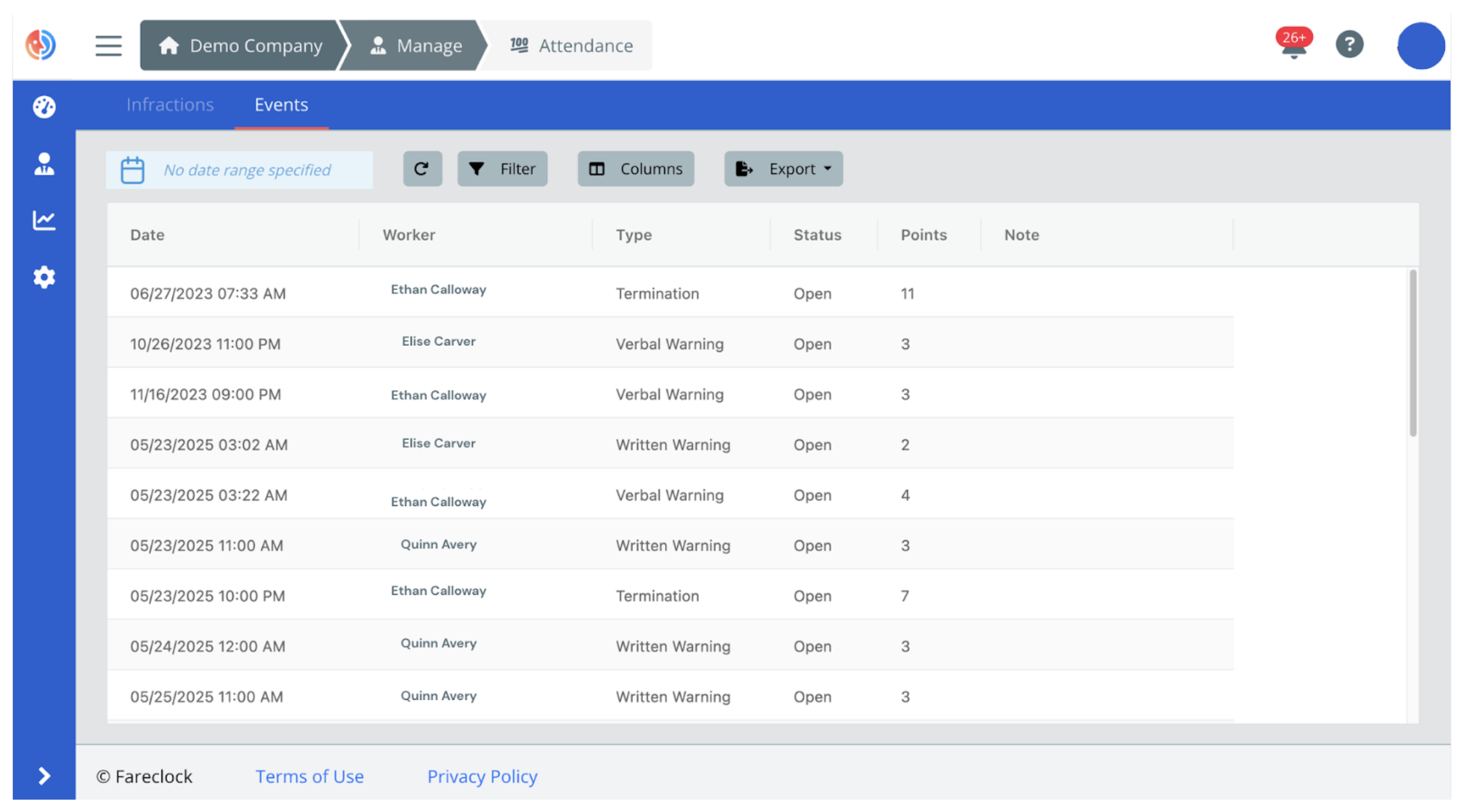Click the date range input field
1466x812 pixels.
(256, 170)
